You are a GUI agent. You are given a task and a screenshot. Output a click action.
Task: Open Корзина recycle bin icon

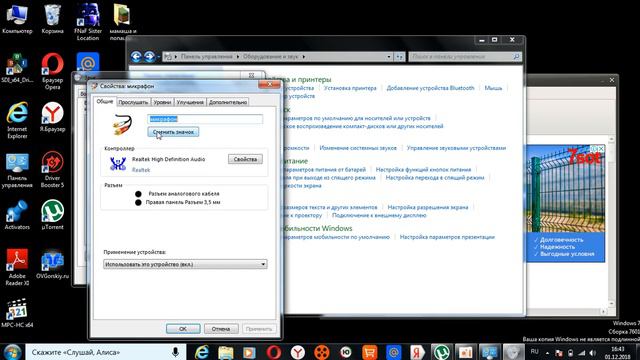pyautogui.click(x=52, y=19)
